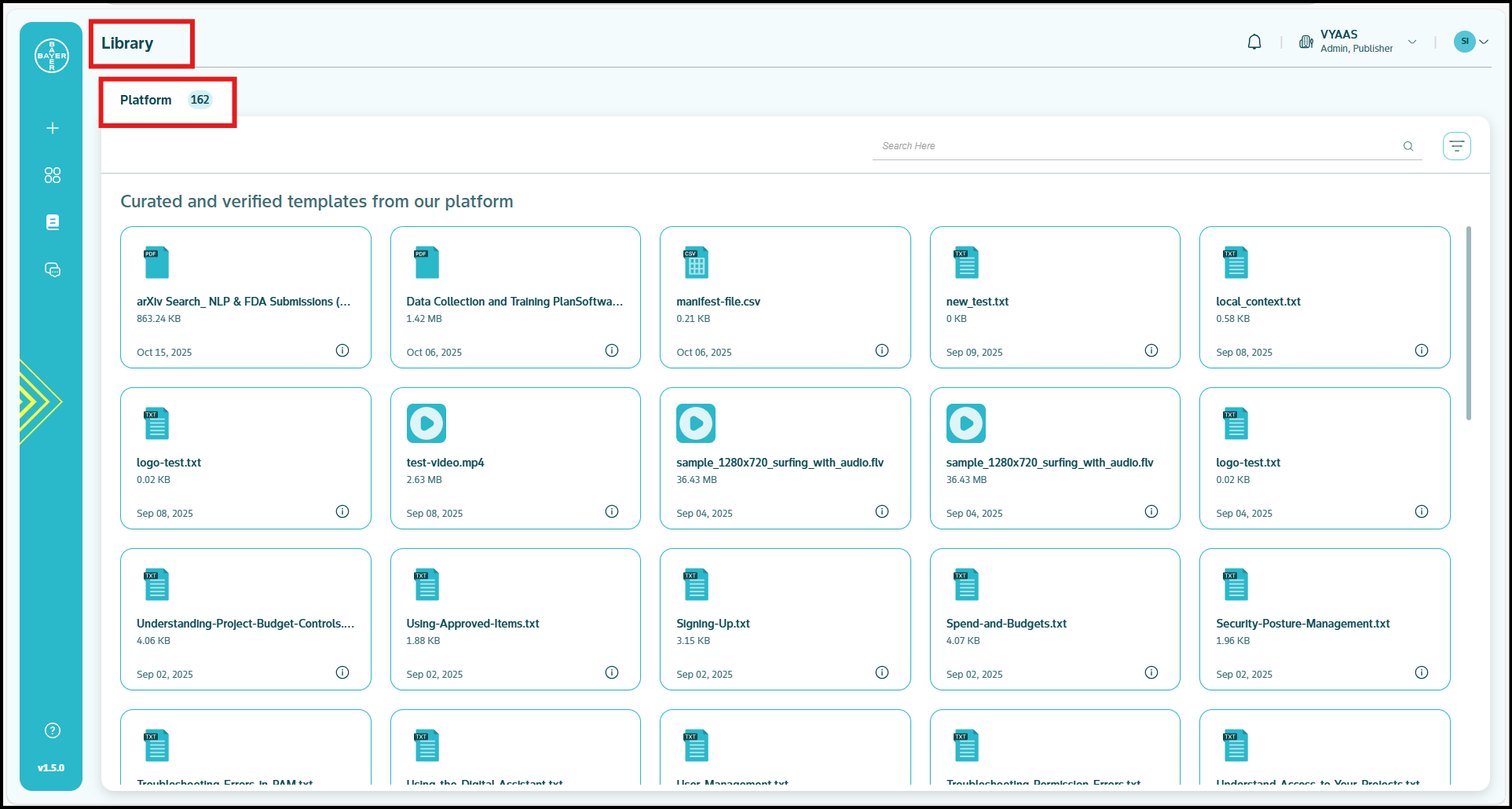Viewport: 1512px width, 809px height.
Task: Show info for test-video.mp4
Action: pos(611,511)
